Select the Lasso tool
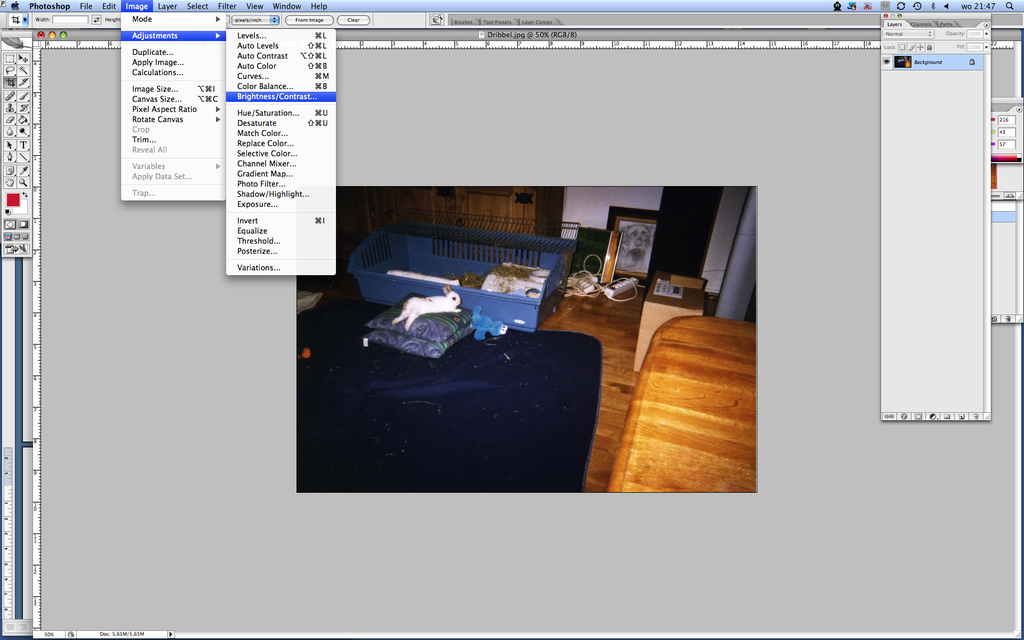This screenshot has height=640, width=1024. (10, 70)
